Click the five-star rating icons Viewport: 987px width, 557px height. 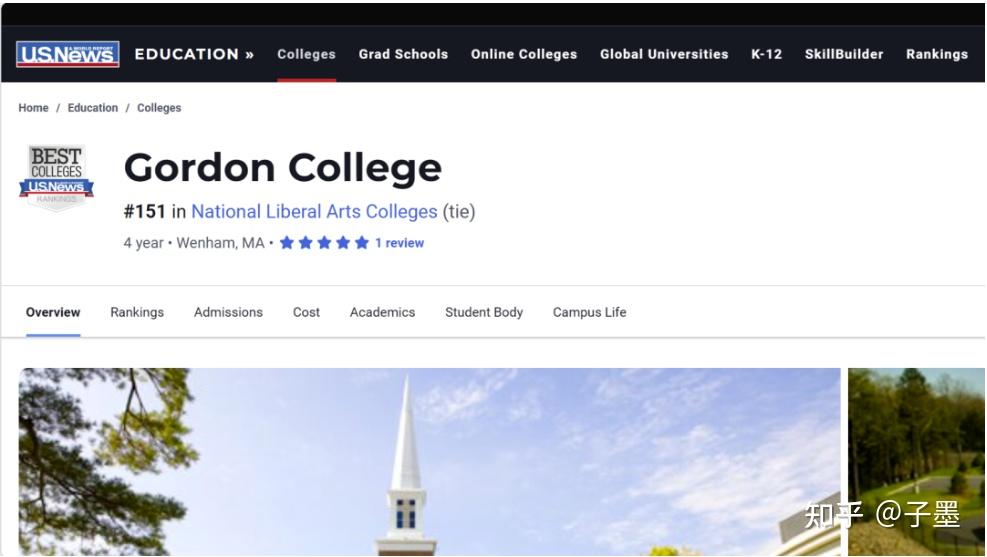coord(324,243)
